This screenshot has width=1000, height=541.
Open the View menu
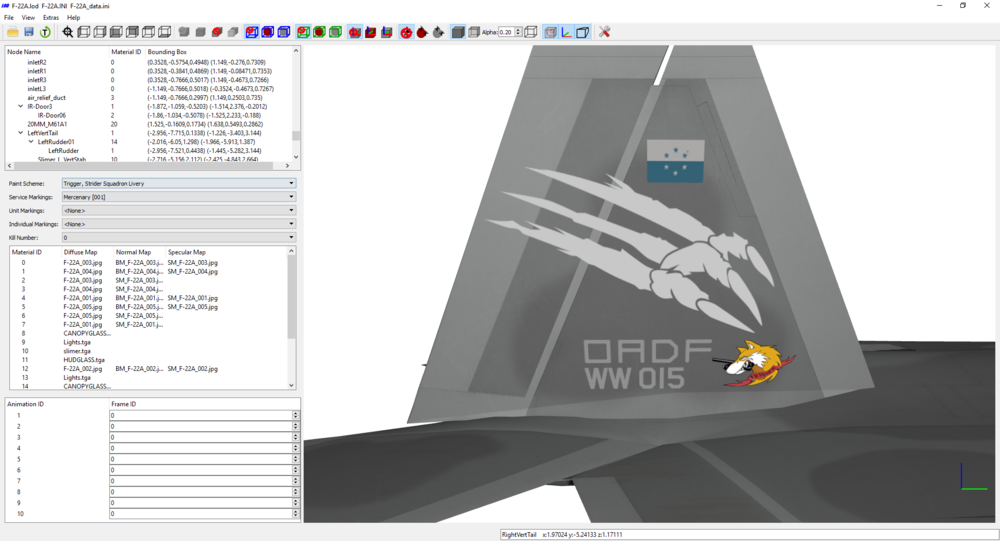coord(29,18)
